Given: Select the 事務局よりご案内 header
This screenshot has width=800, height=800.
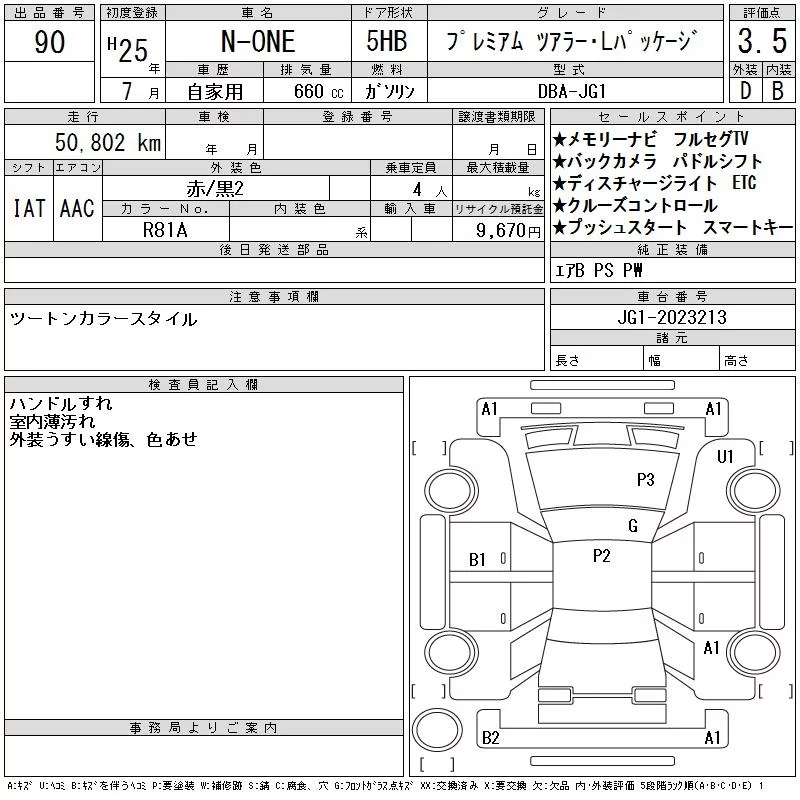Looking at the screenshot, I should pyautogui.click(x=204, y=728).
